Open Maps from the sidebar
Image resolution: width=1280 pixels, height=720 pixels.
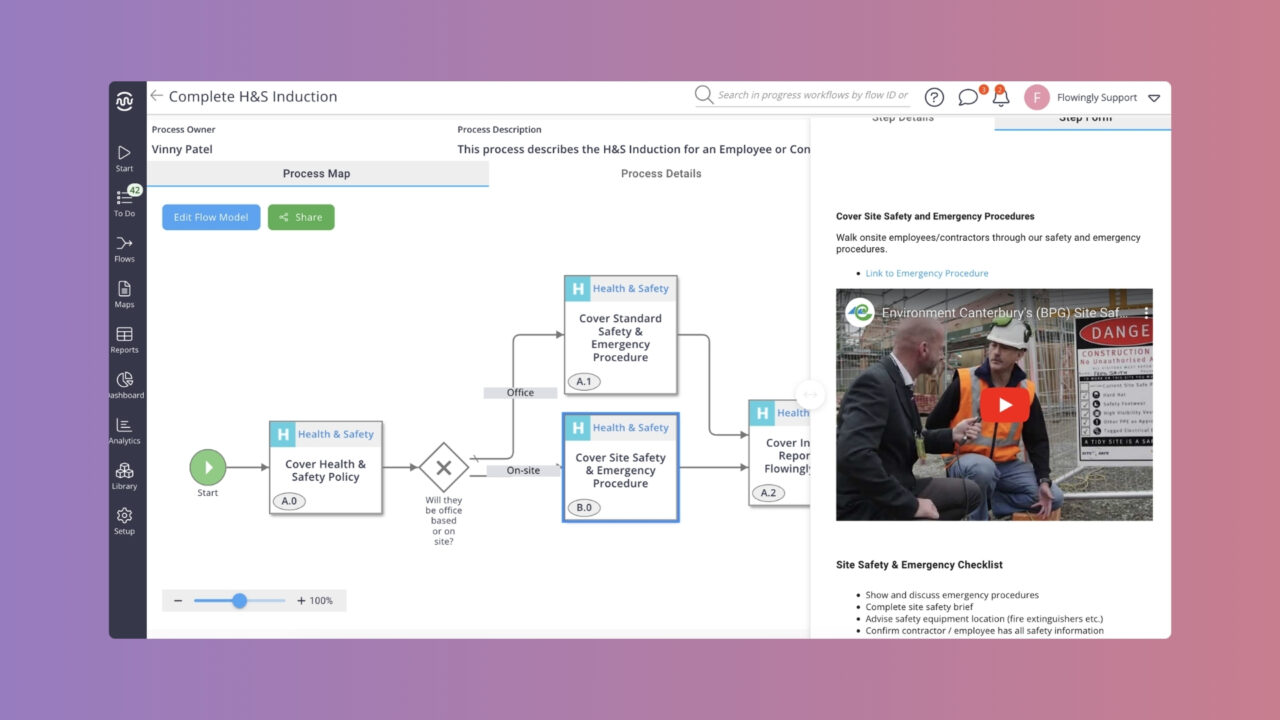124,290
